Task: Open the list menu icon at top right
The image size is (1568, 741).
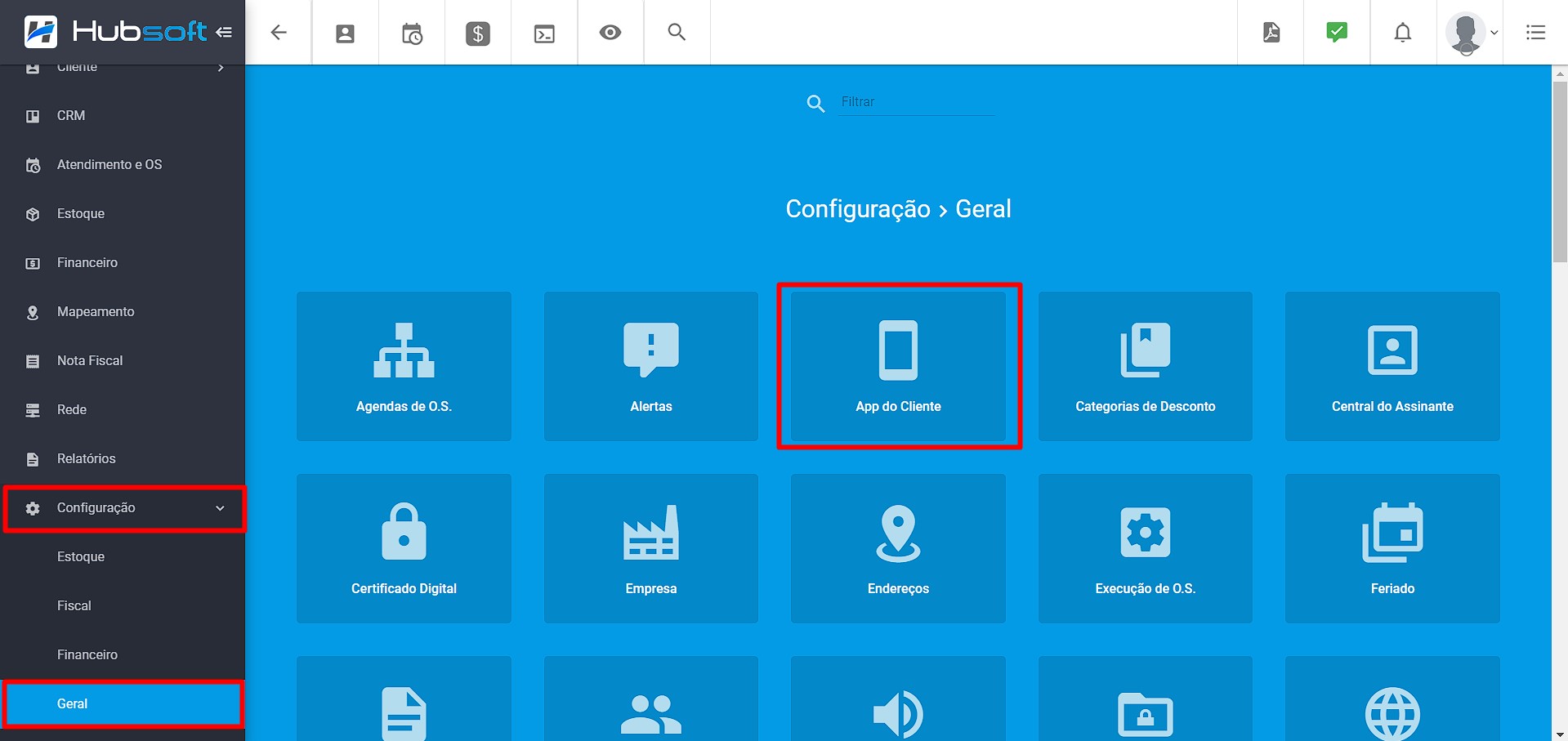Action: (1535, 33)
